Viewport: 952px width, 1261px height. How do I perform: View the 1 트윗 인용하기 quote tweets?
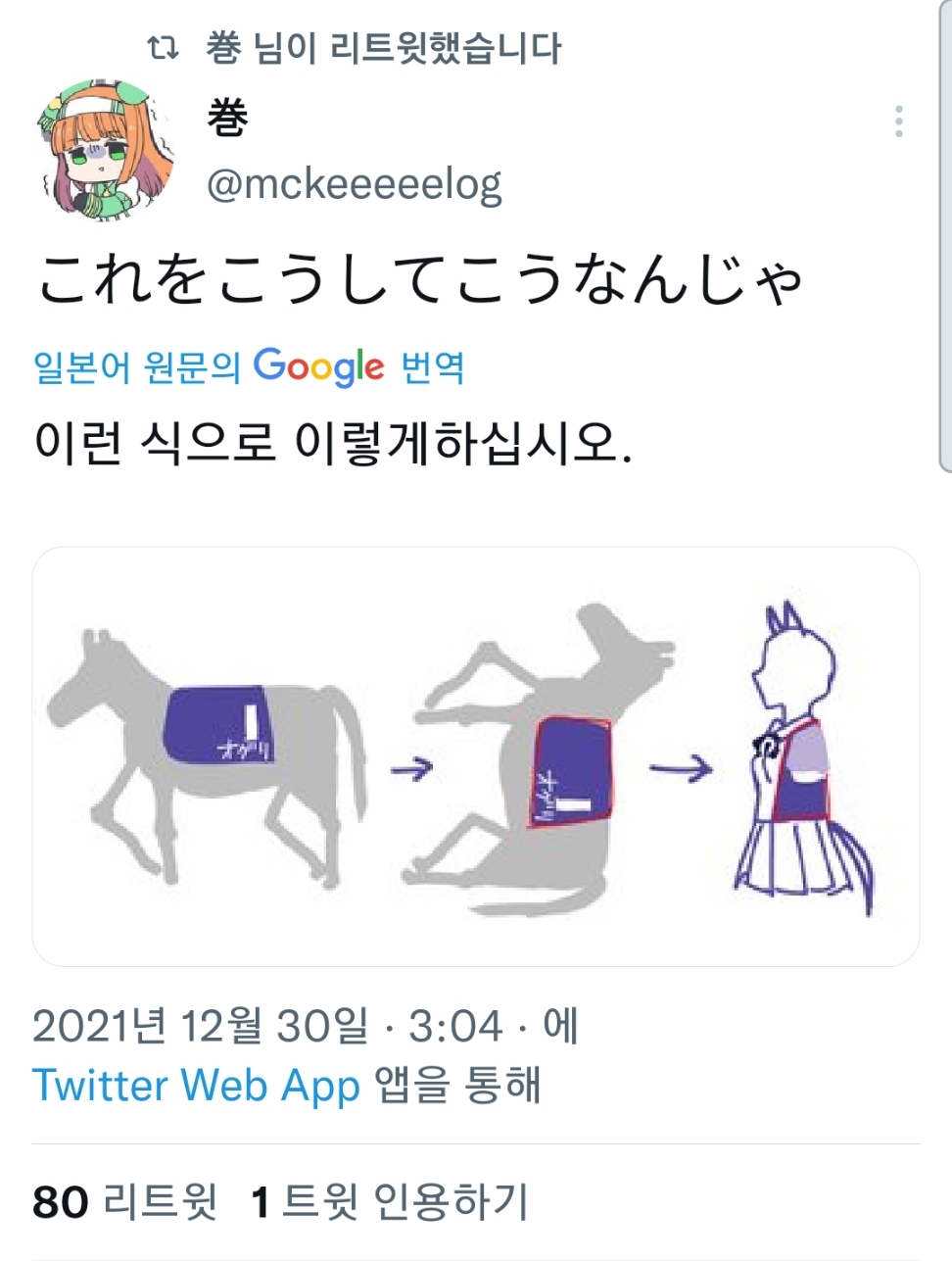(390, 1201)
